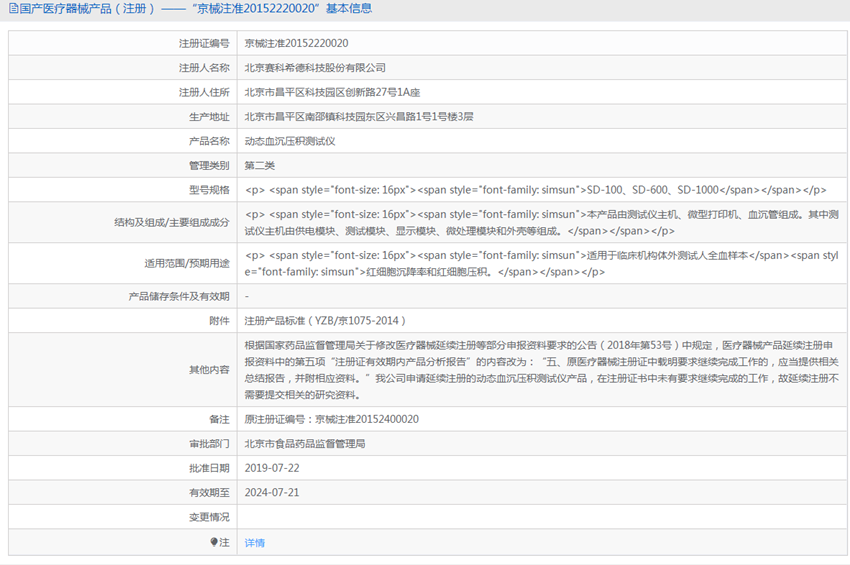This screenshot has height=565, width=850.
Task: Click the header title 国产医疗器械产品（注册）
Action: click(x=88, y=9)
